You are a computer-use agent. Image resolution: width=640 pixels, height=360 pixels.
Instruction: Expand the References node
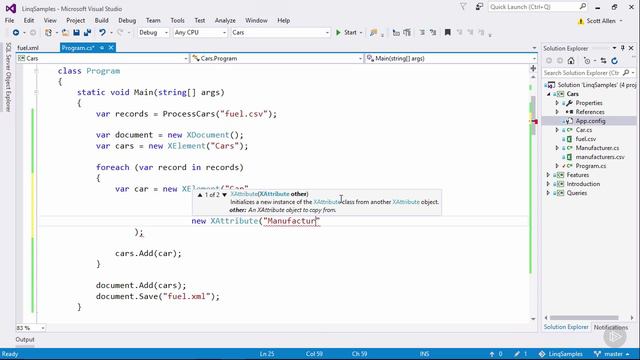557,112
